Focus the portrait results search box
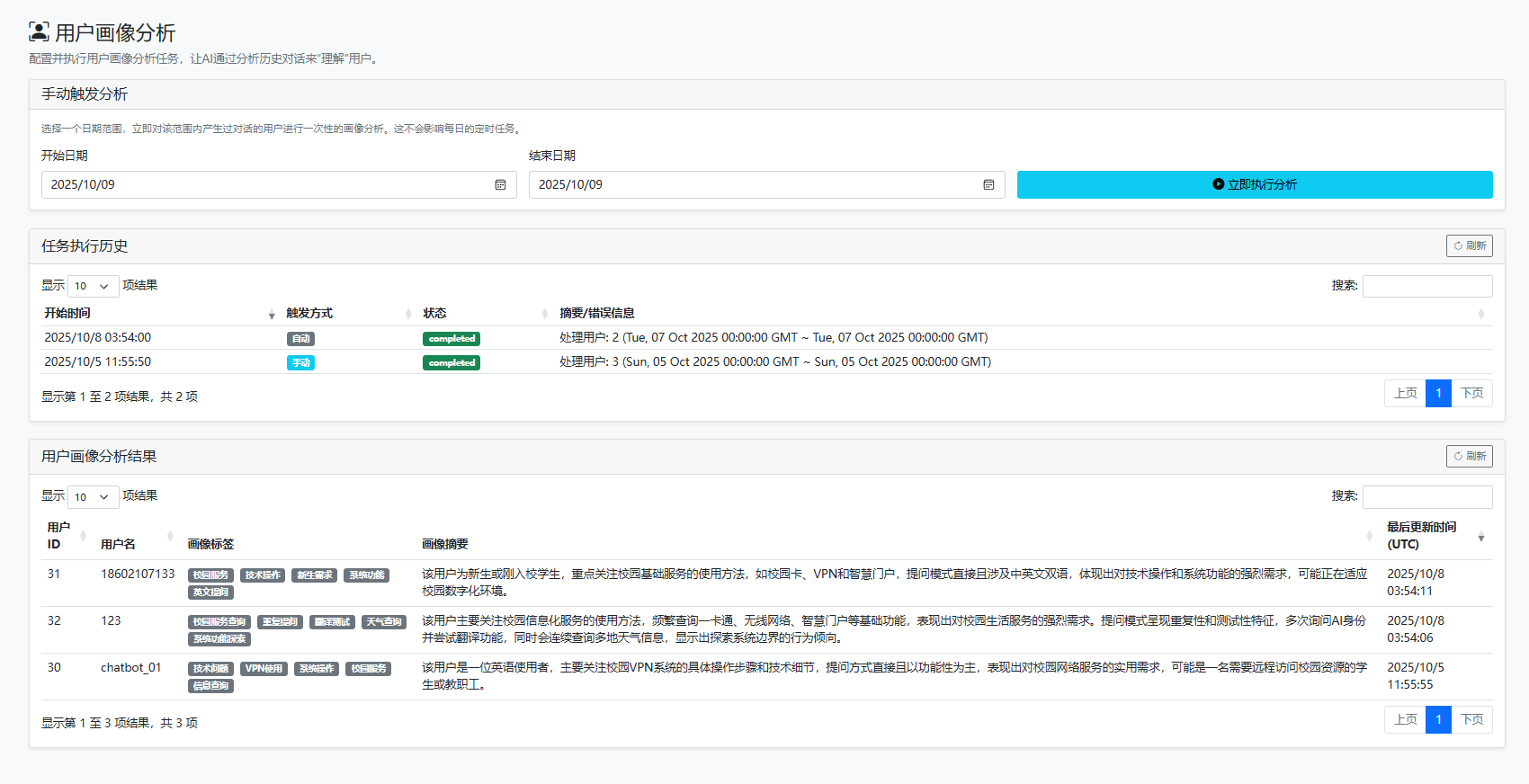1529x784 pixels. [1426, 497]
